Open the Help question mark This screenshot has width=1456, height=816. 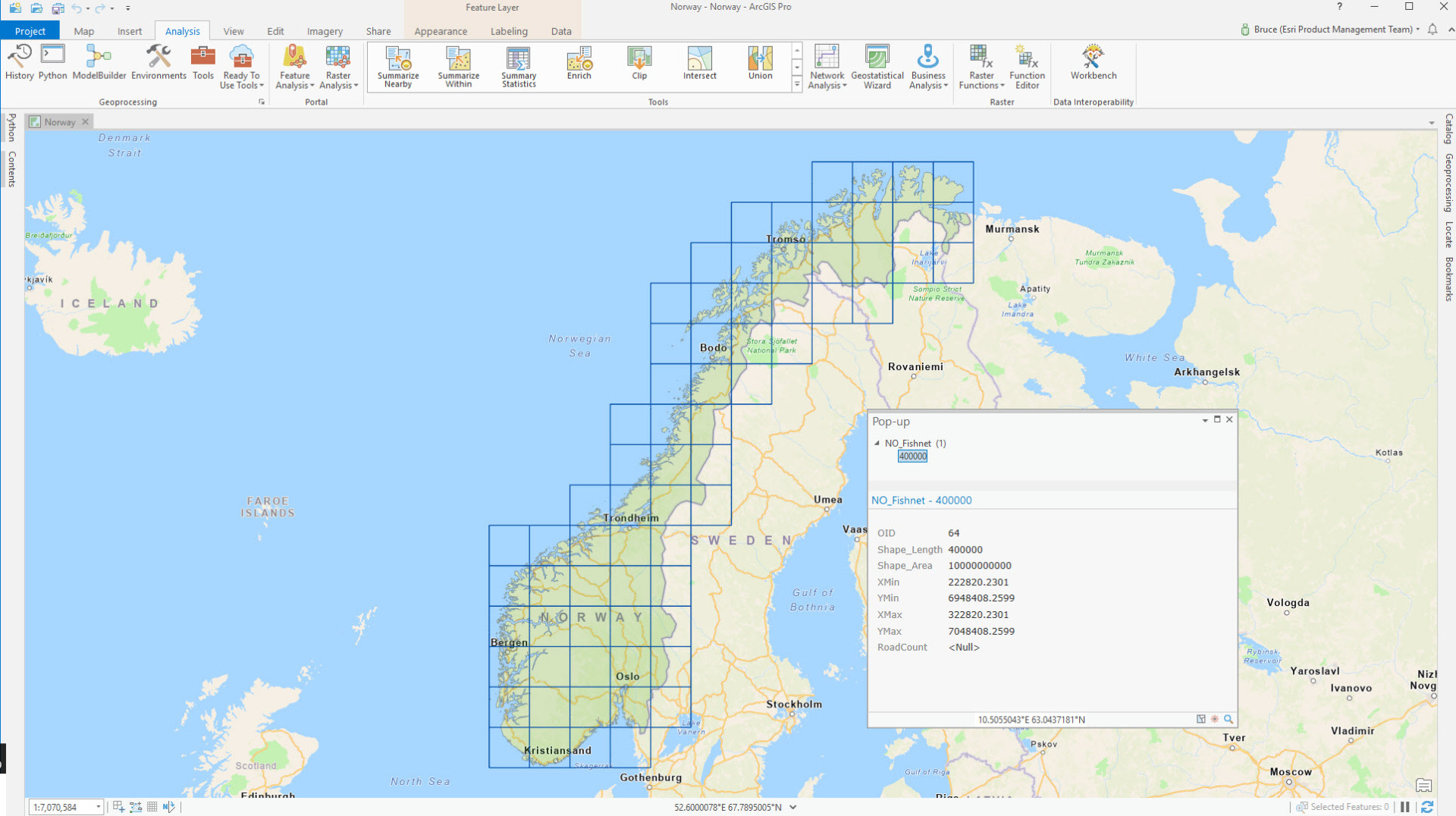[1339, 7]
